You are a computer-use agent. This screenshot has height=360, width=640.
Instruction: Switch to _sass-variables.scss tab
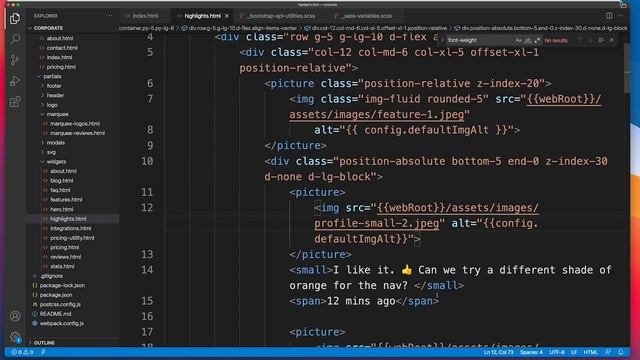pos(367,16)
